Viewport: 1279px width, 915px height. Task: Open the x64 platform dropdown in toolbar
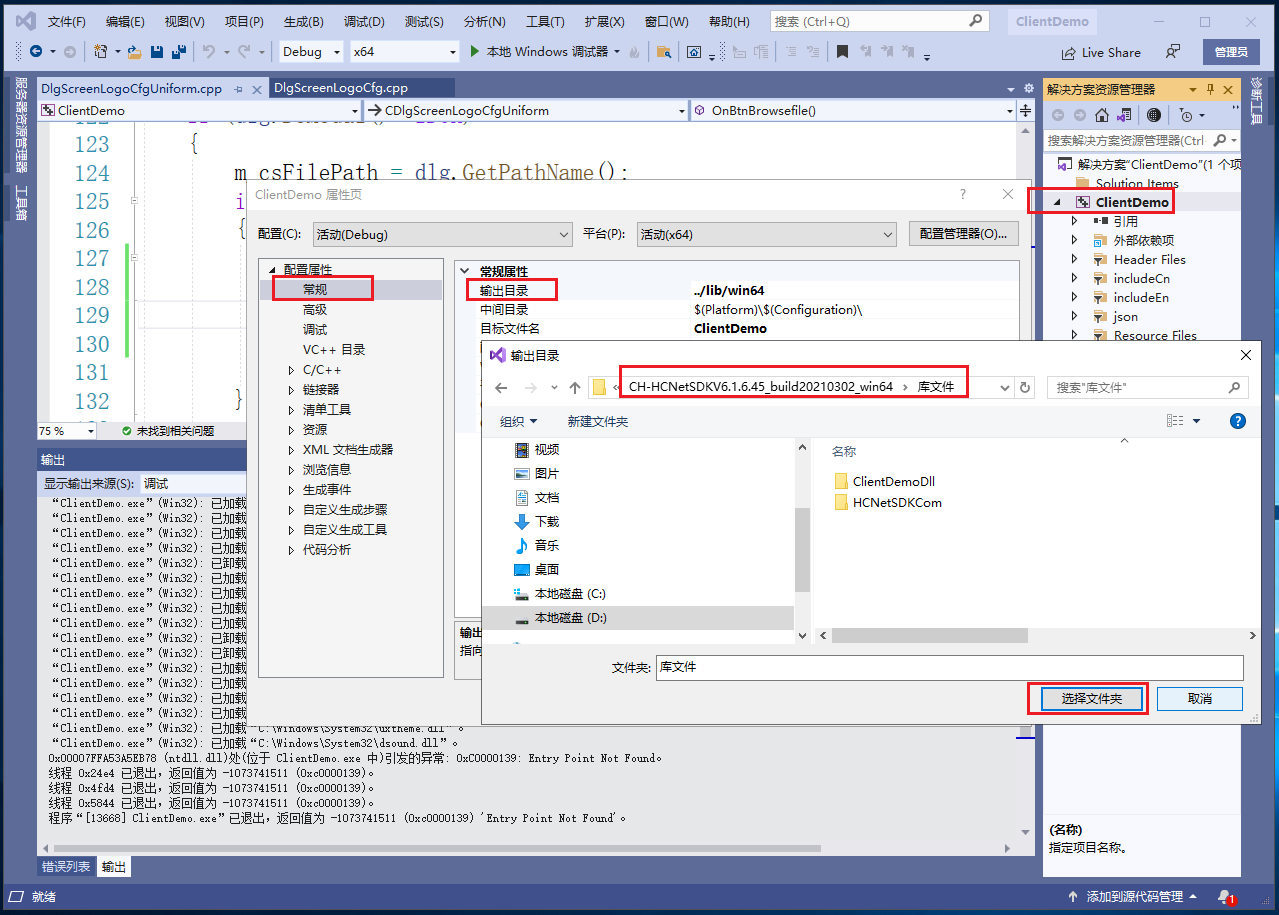[x=405, y=51]
